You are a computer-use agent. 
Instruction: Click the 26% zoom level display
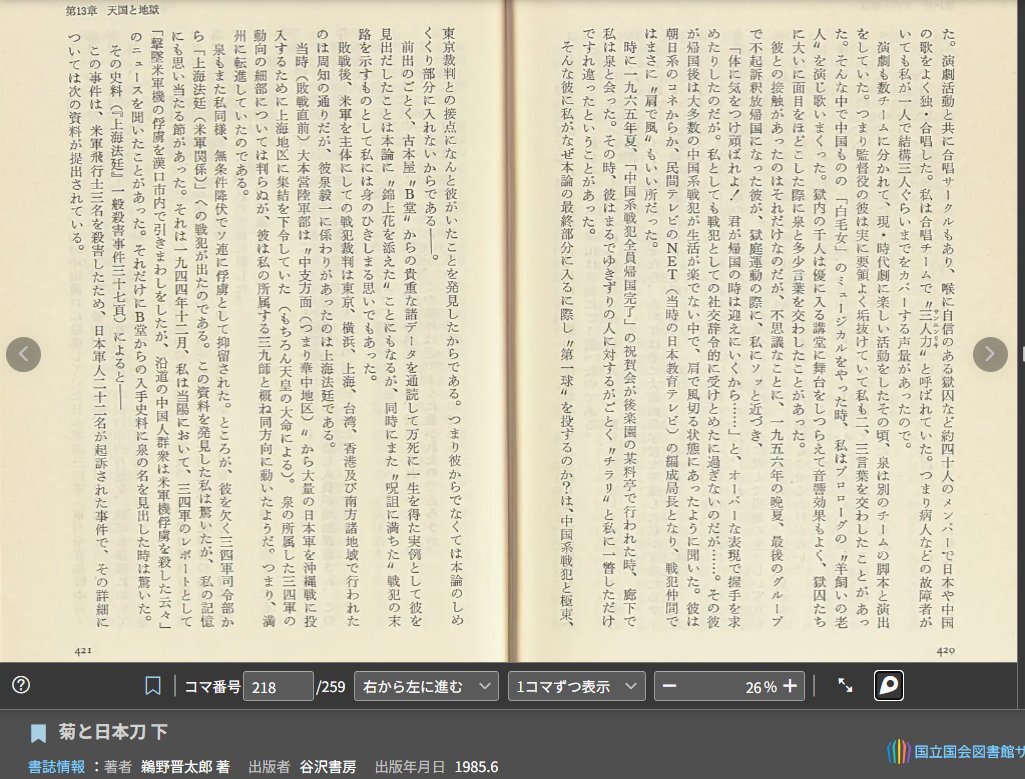760,686
